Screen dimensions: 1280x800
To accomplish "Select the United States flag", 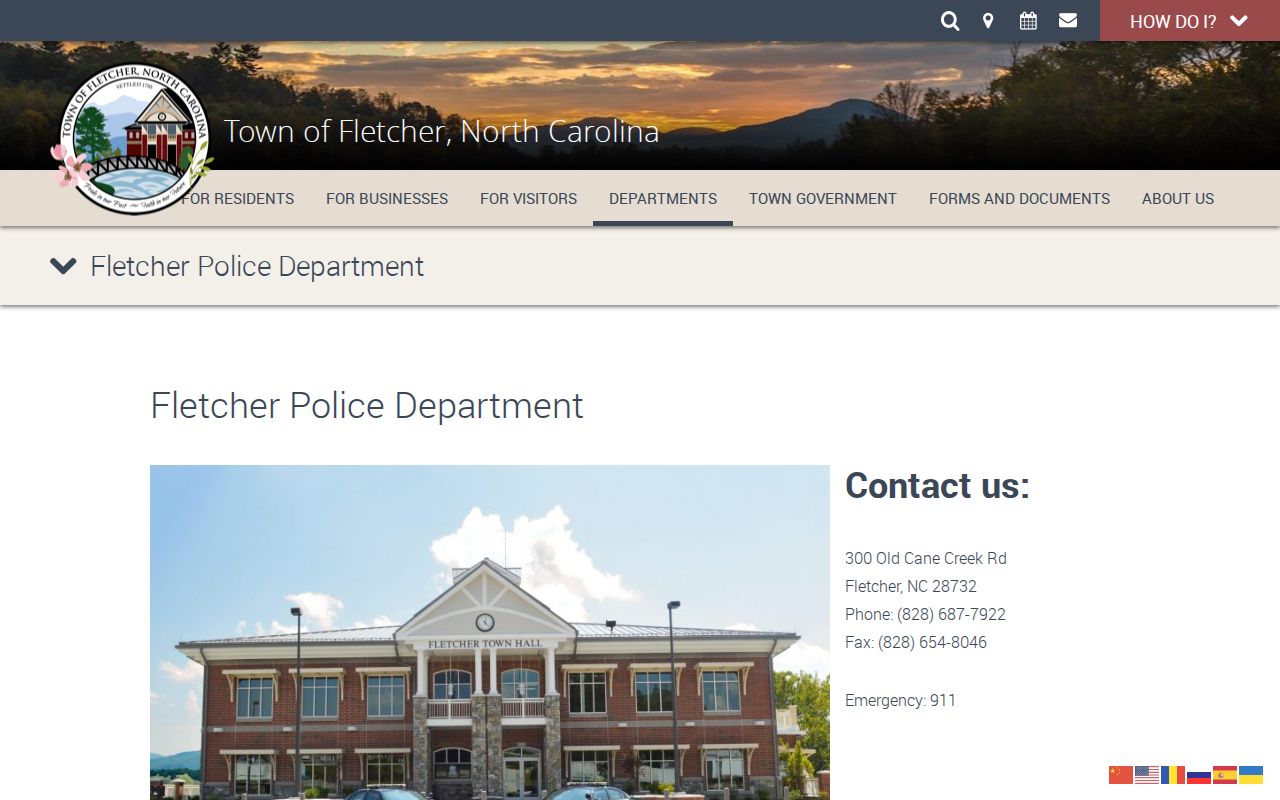I will [1147, 775].
